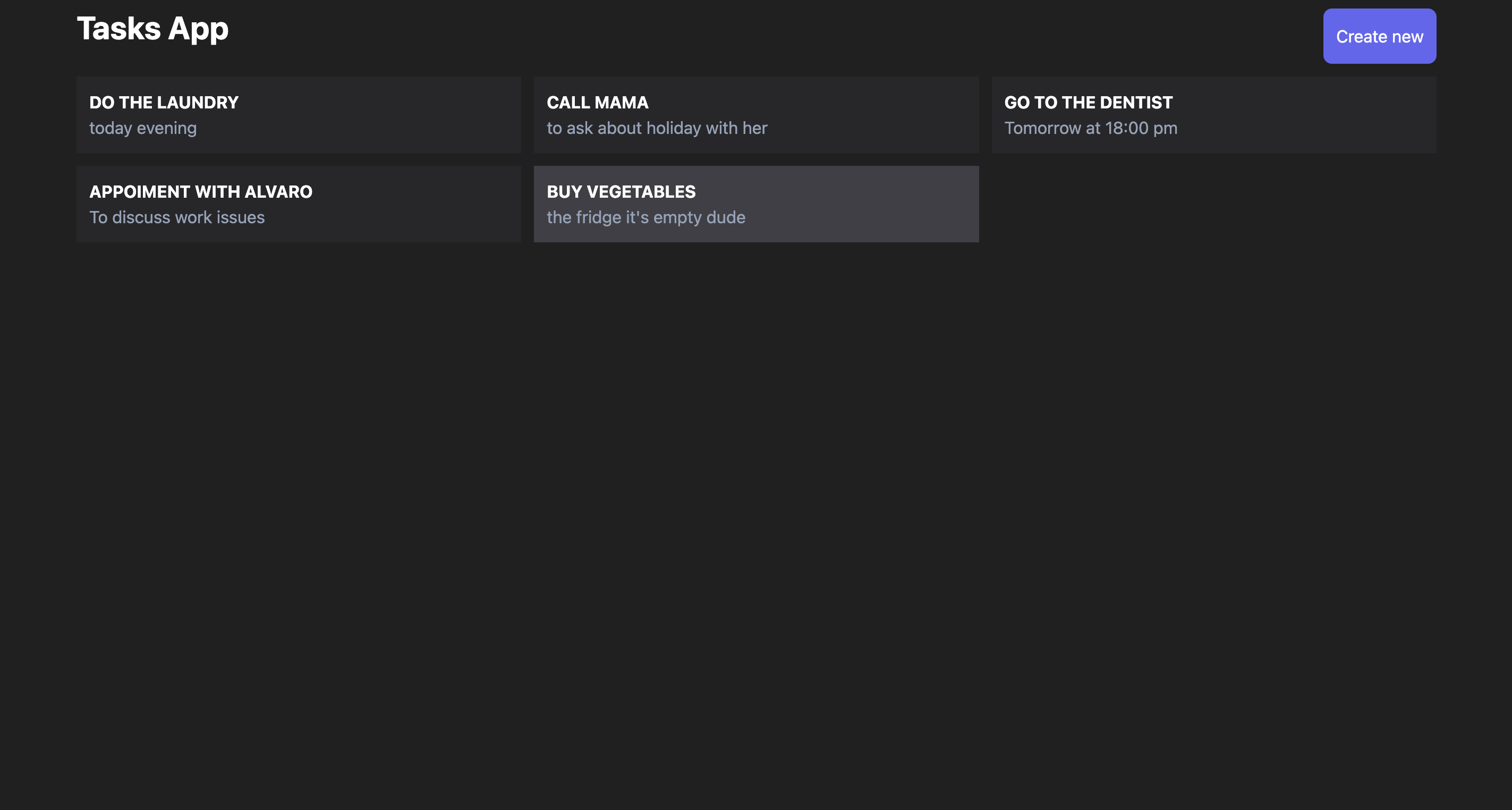
Task: Click the Create new button
Action: tap(1379, 37)
